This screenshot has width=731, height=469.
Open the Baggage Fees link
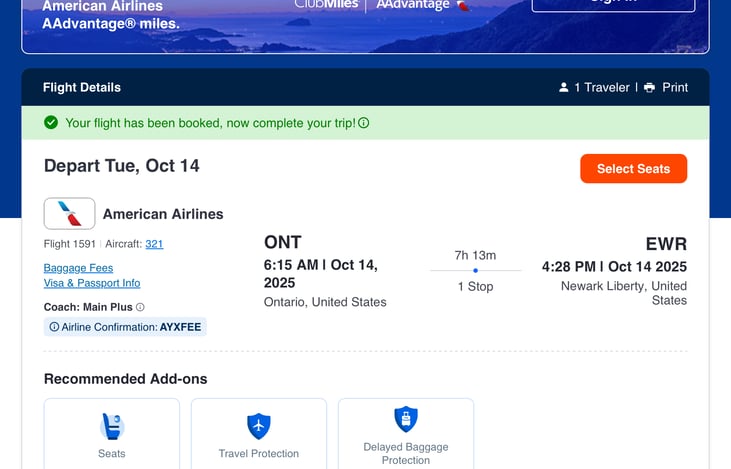tap(78, 268)
